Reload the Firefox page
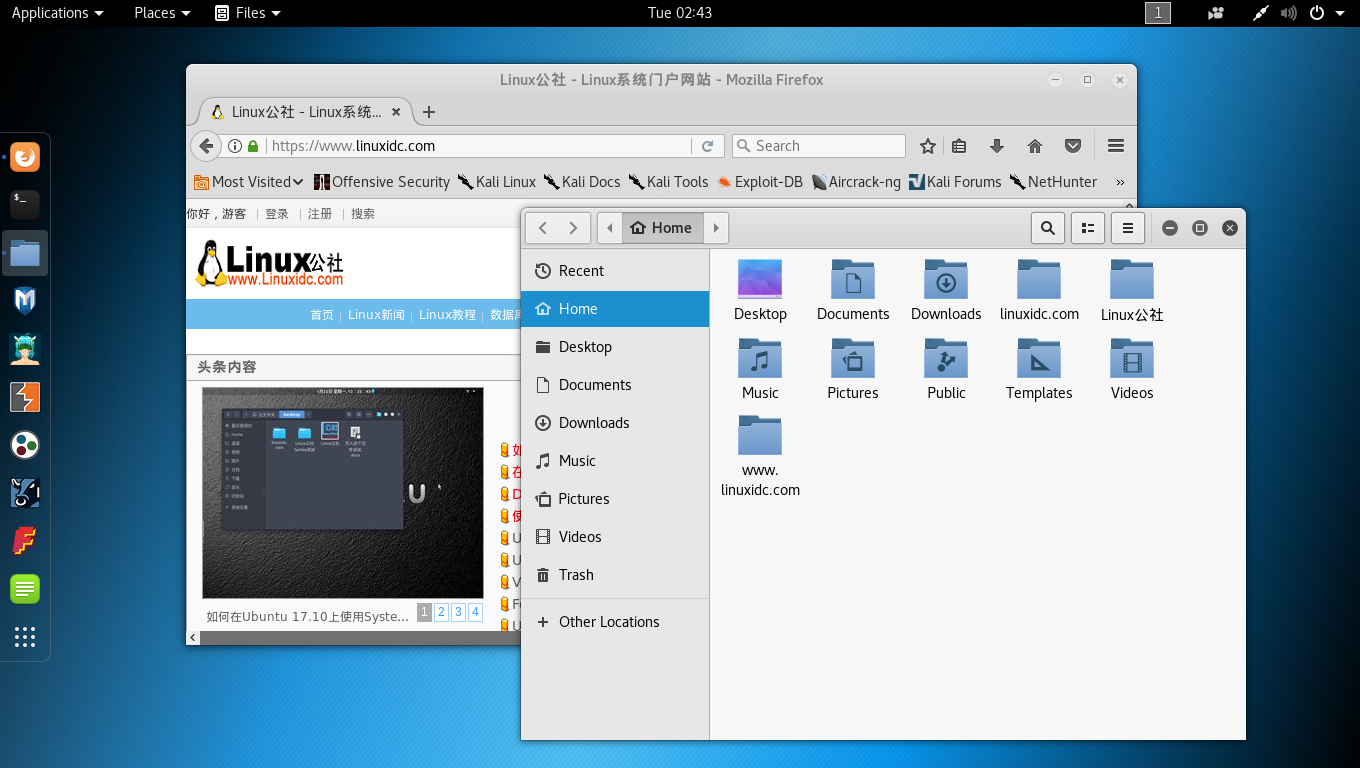 tap(707, 146)
